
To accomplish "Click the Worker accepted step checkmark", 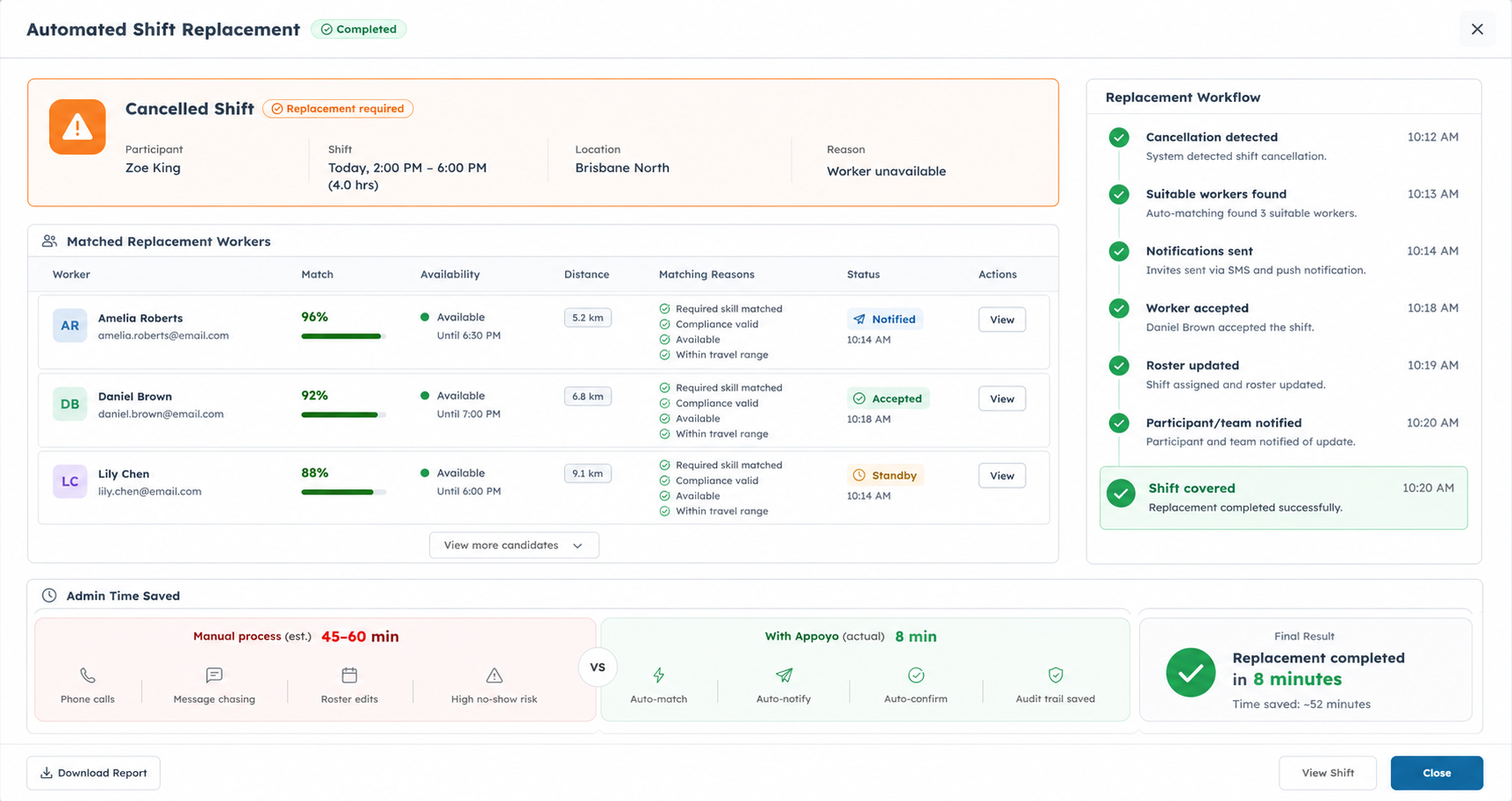I will (x=1119, y=309).
